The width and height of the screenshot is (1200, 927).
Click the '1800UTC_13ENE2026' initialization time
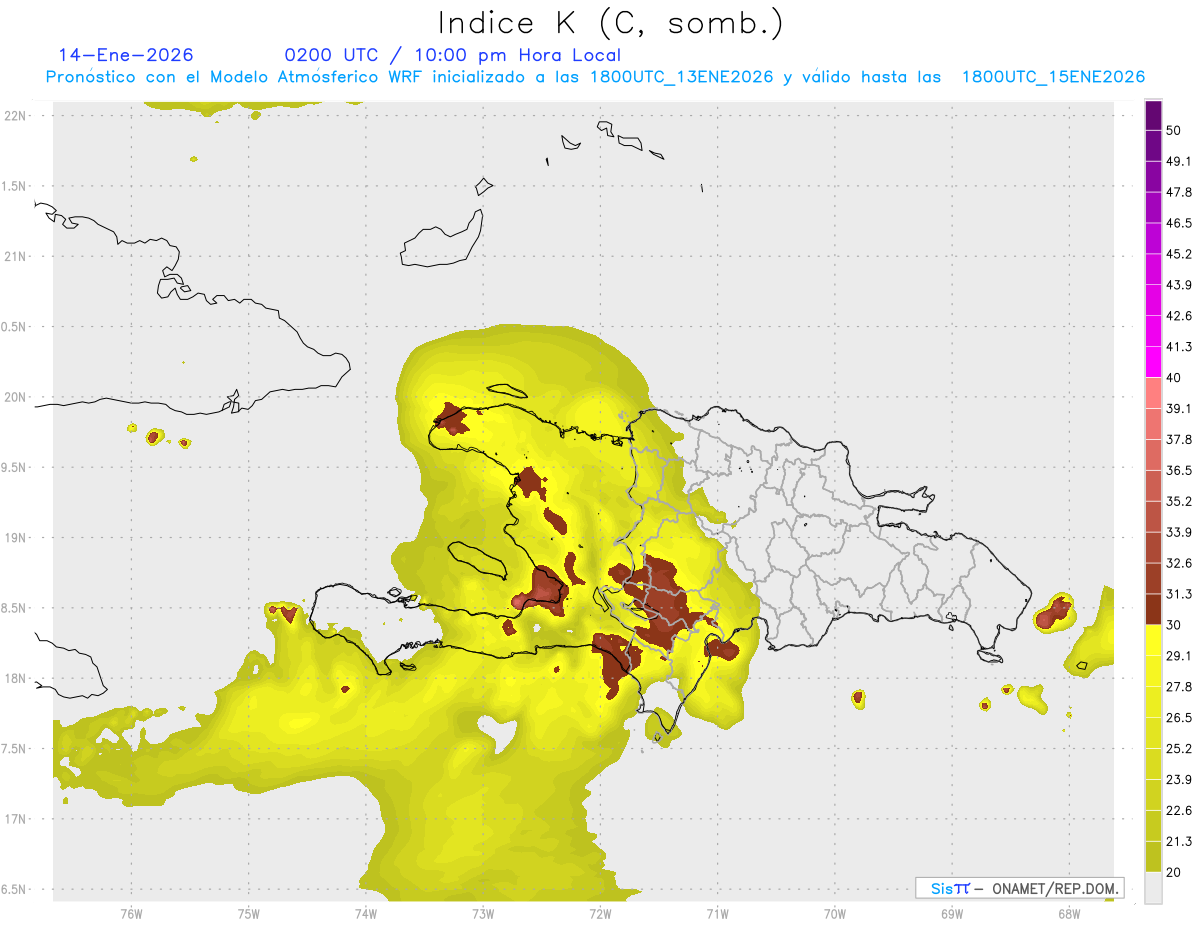coord(682,77)
